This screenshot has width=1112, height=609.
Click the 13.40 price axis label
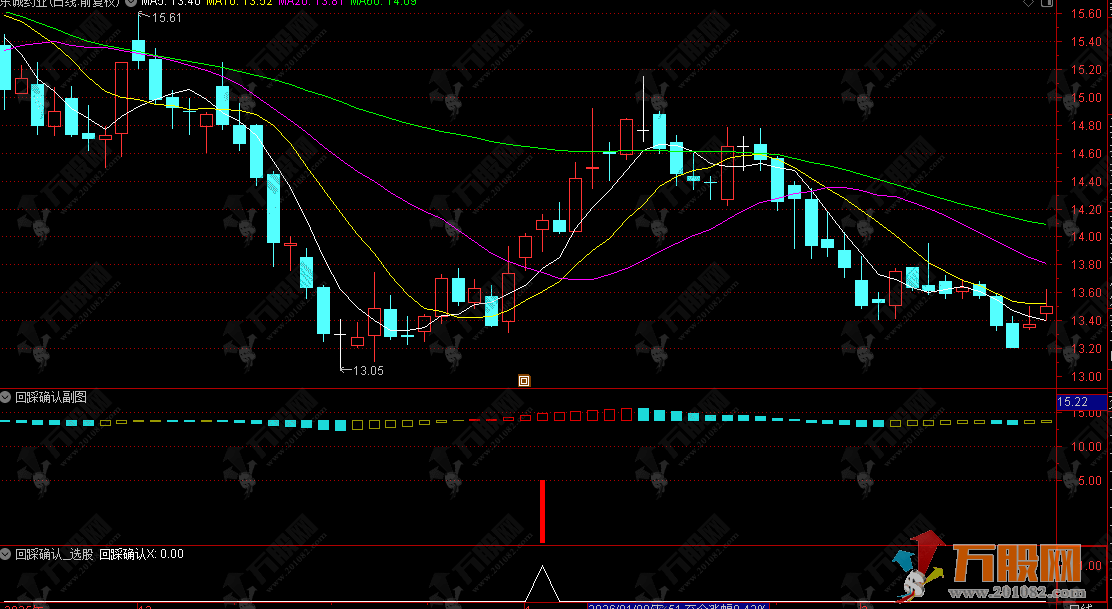pyautogui.click(x=1086, y=320)
